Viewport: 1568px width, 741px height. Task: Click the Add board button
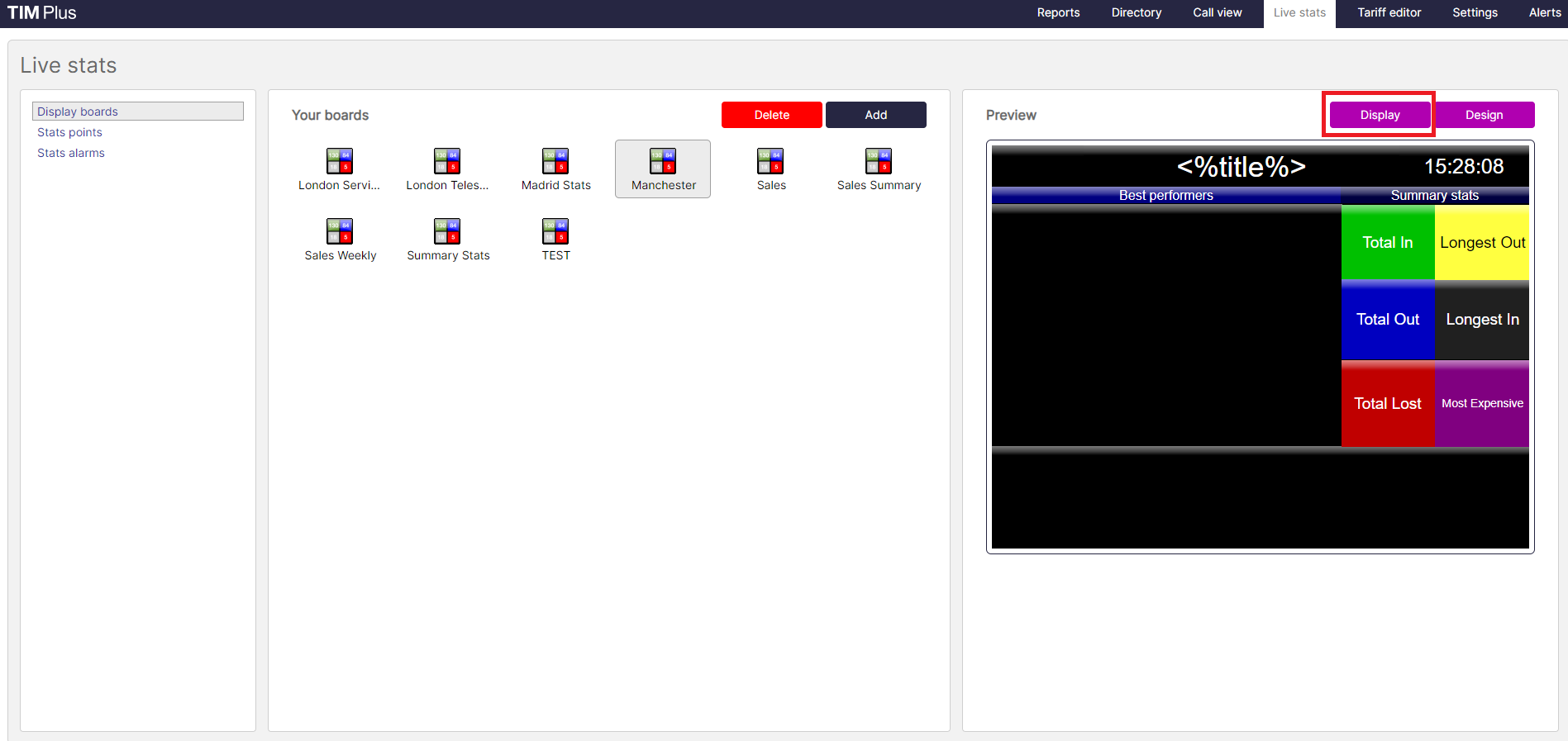[x=875, y=115]
